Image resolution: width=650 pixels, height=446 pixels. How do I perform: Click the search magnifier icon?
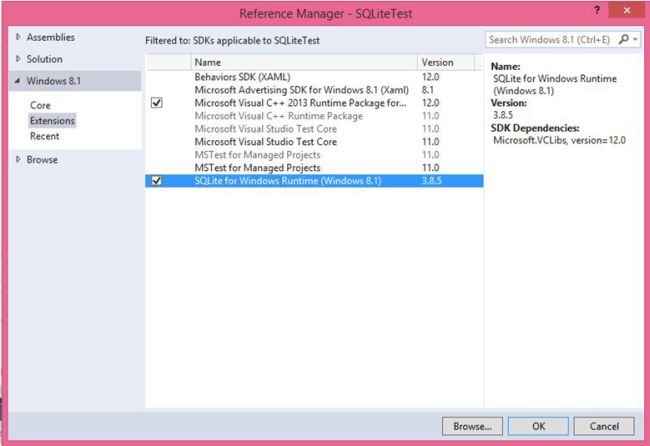(623, 39)
